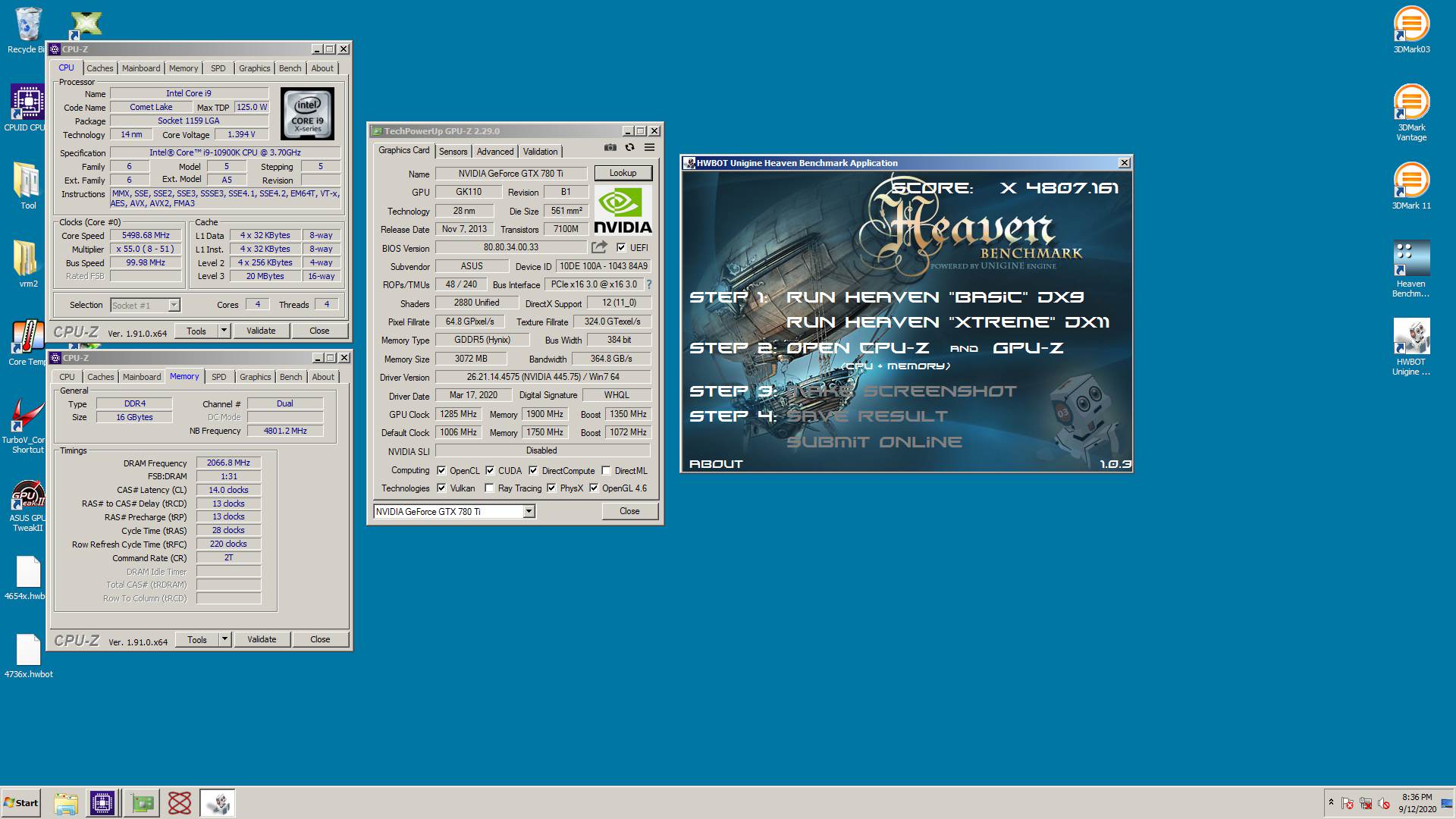The width and height of the screenshot is (1456, 819).
Task: Open Sensors tab in GPU-Z
Action: pyautogui.click(x=453, y=152)
